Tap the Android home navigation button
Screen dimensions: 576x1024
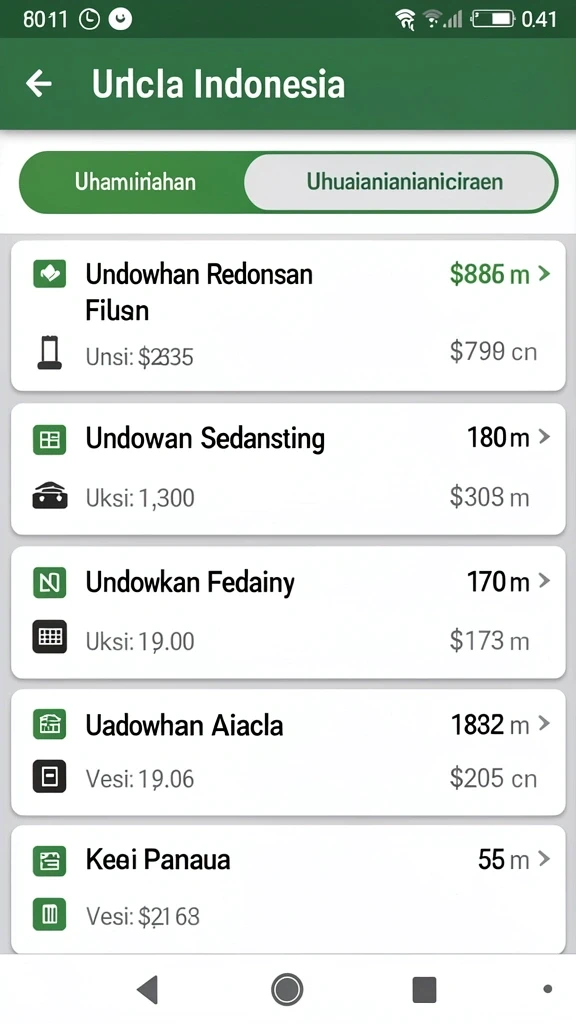coord(287,989)
